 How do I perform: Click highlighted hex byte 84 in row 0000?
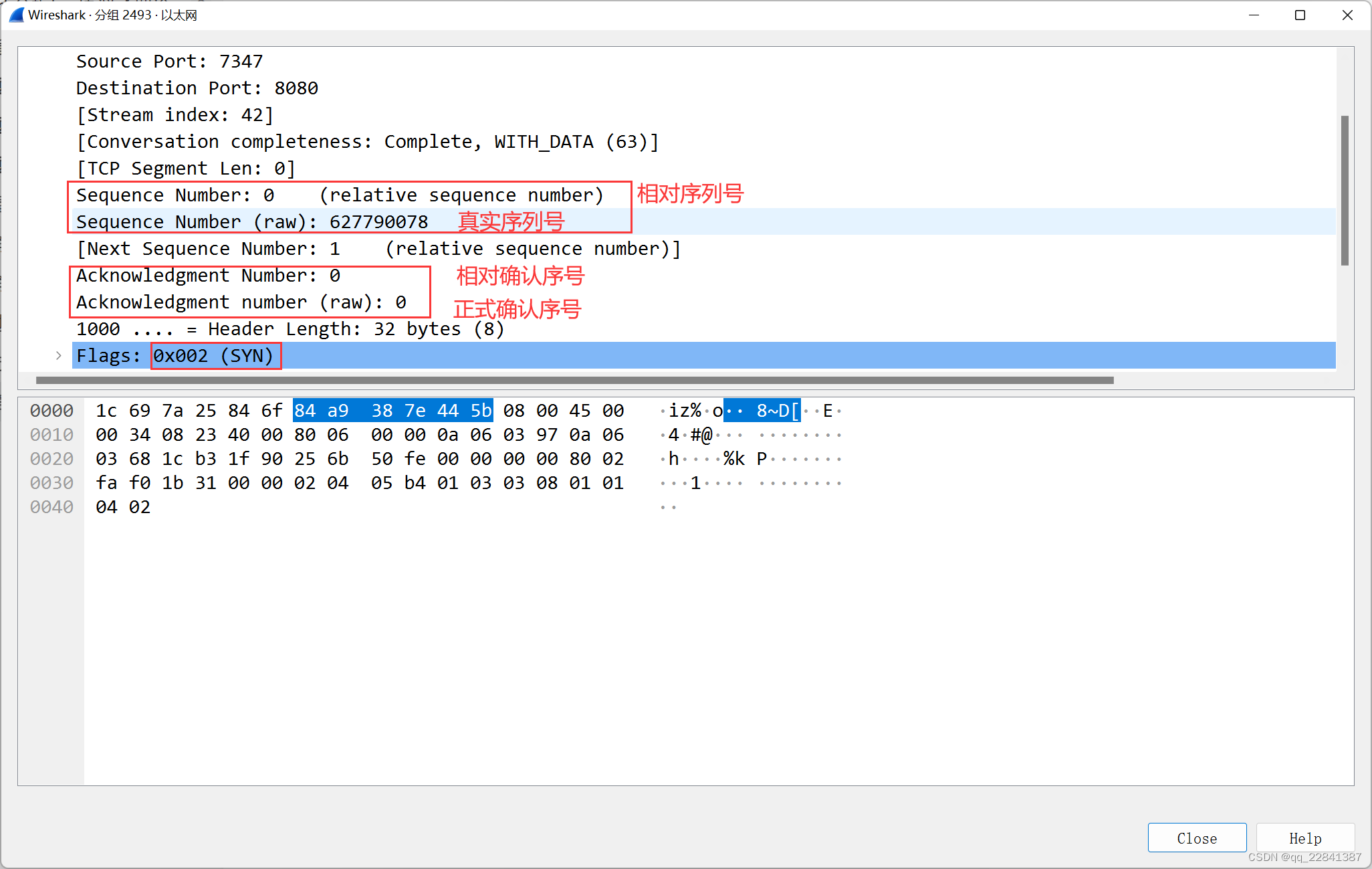pyautogui.click(x=305, y=411)
